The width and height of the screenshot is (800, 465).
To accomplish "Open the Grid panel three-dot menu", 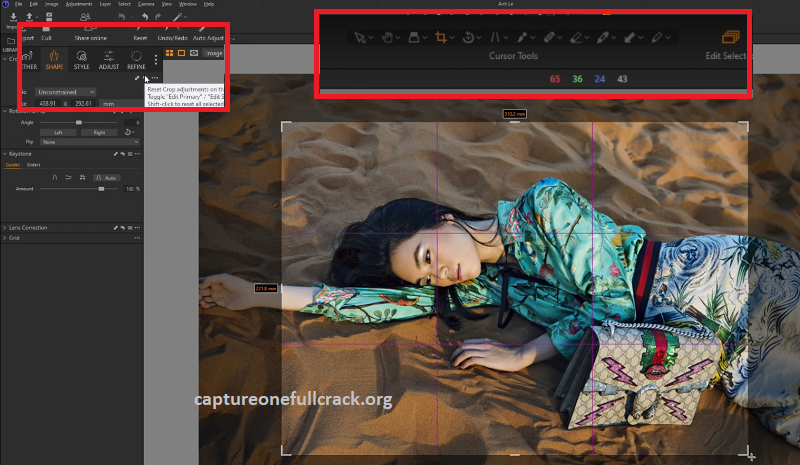I will tap(137, 238).
